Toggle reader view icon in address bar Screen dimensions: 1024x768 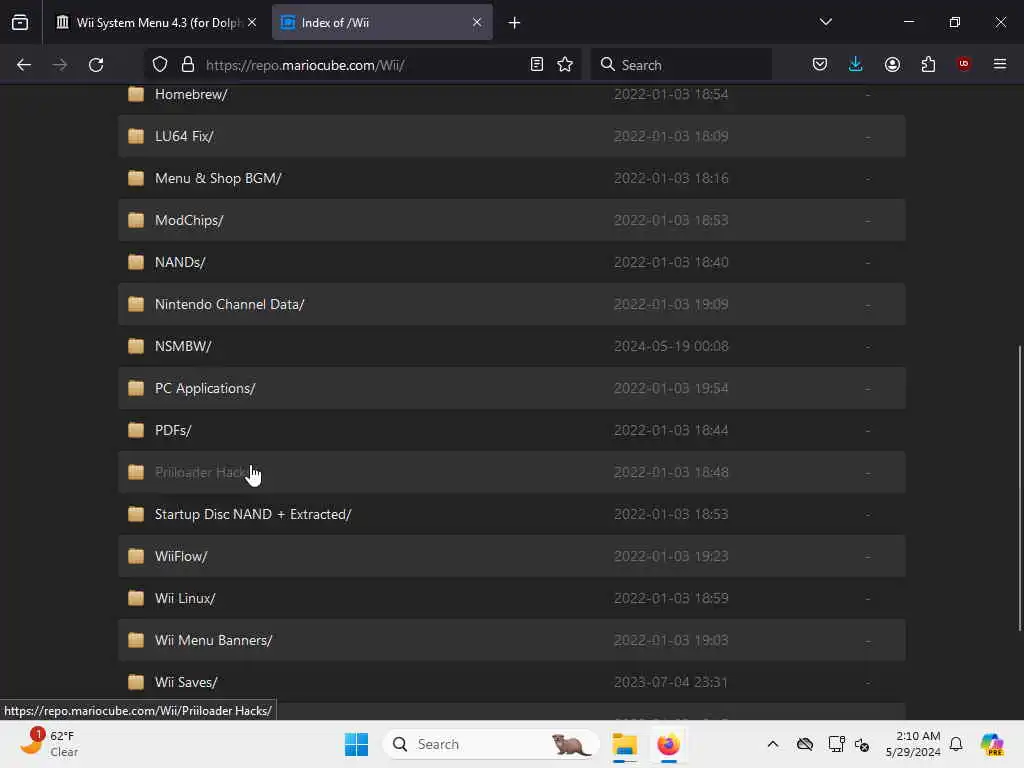click(x=536, y=65)
